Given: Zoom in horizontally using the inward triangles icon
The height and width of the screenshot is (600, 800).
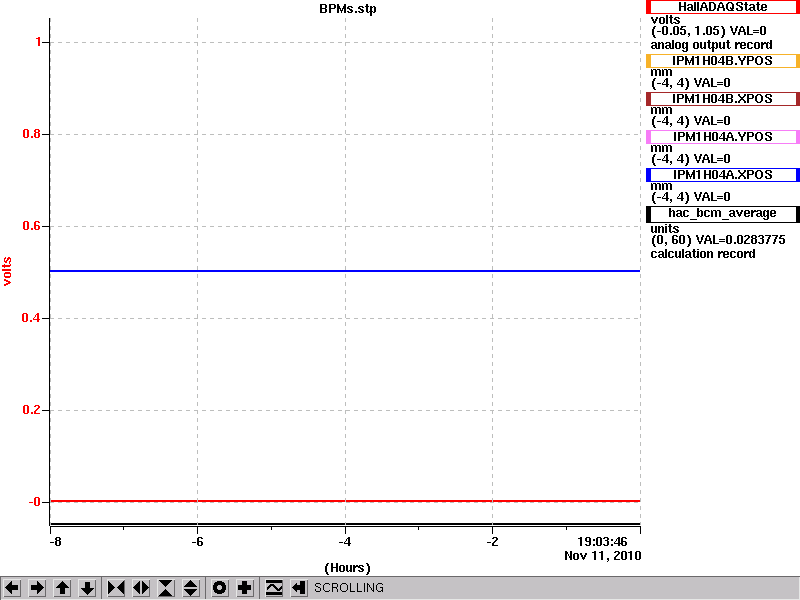Looking at the screenshot, I should [116, 588].
